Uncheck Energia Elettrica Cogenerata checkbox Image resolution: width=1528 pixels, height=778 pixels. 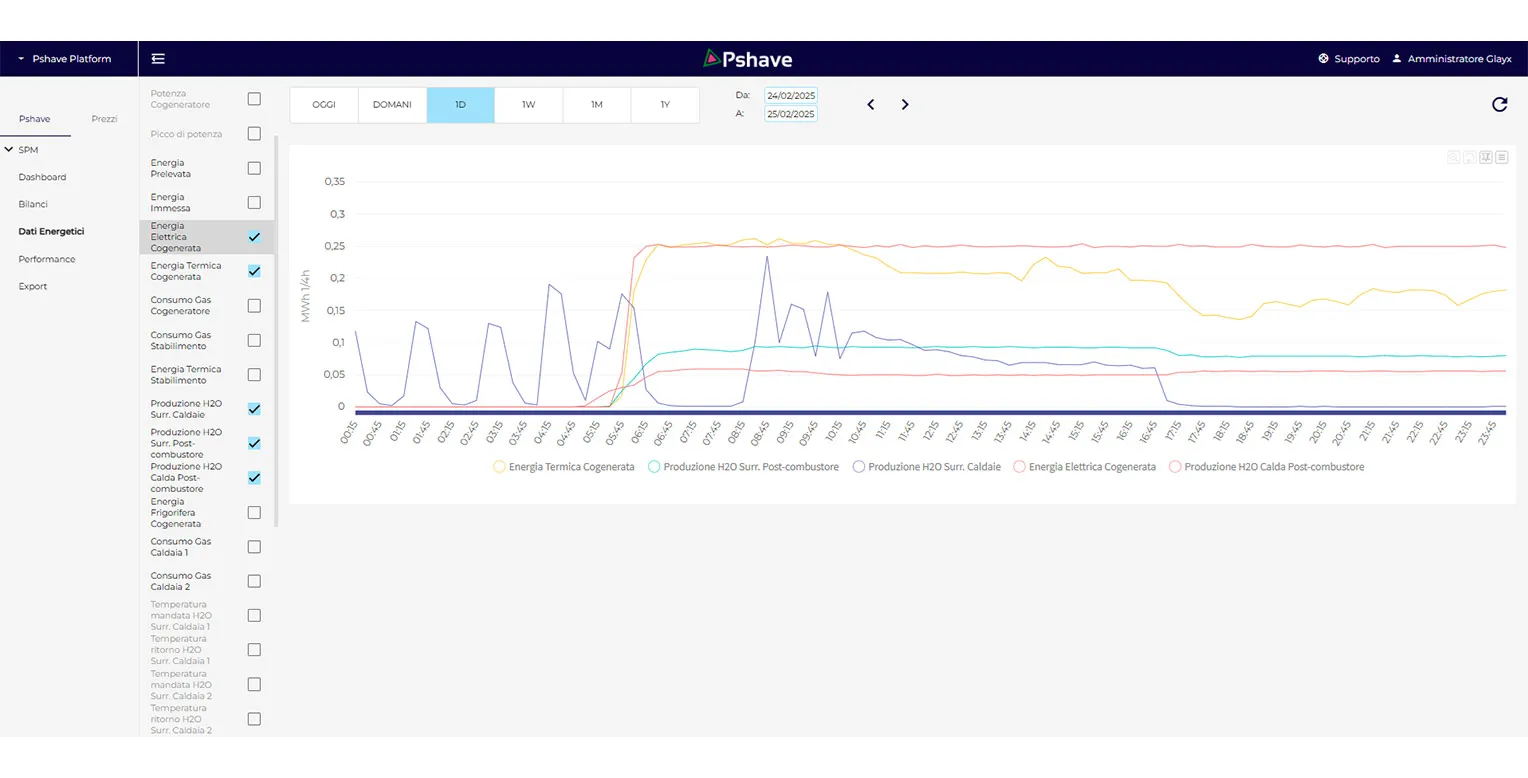254,237
